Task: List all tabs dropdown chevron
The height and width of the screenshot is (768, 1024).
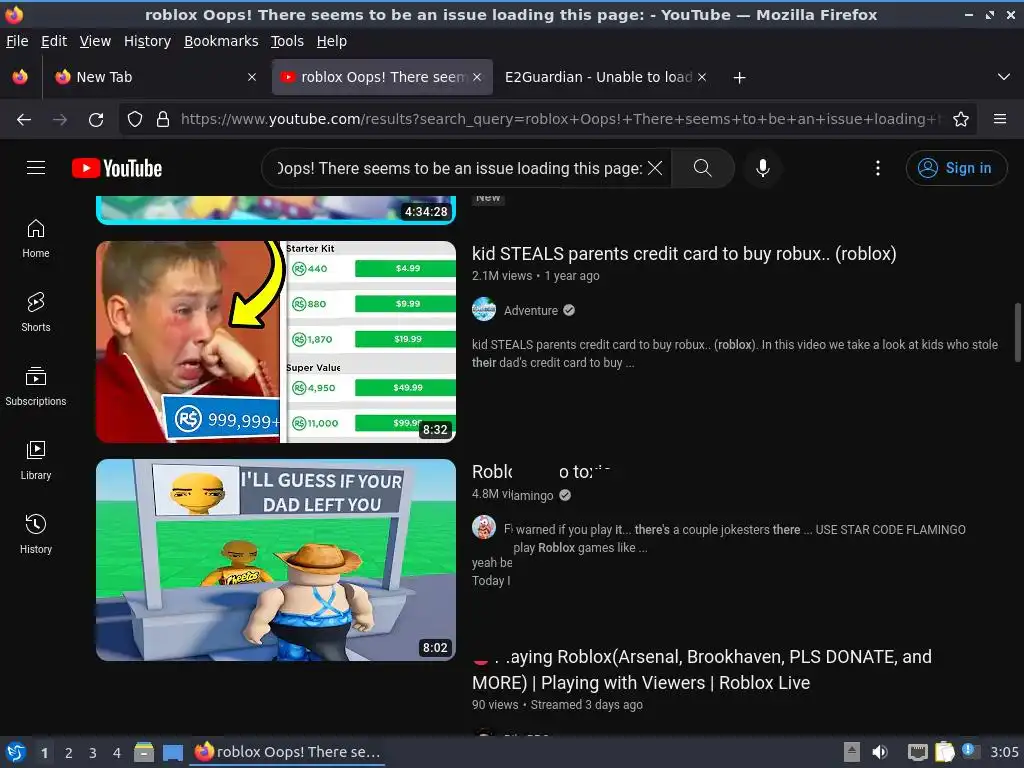Action: click(x=1004, y=77)
